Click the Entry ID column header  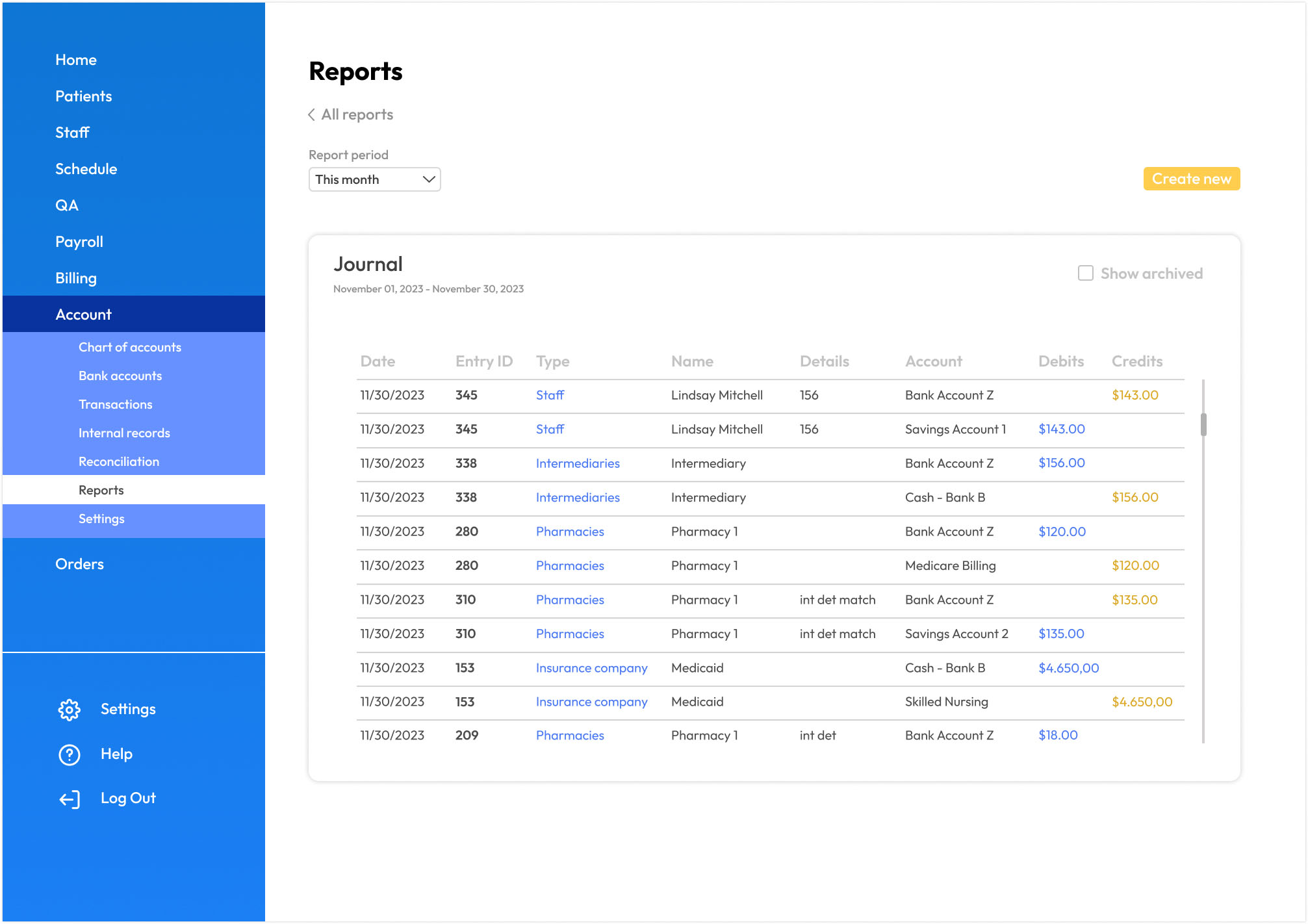[483, 361]
